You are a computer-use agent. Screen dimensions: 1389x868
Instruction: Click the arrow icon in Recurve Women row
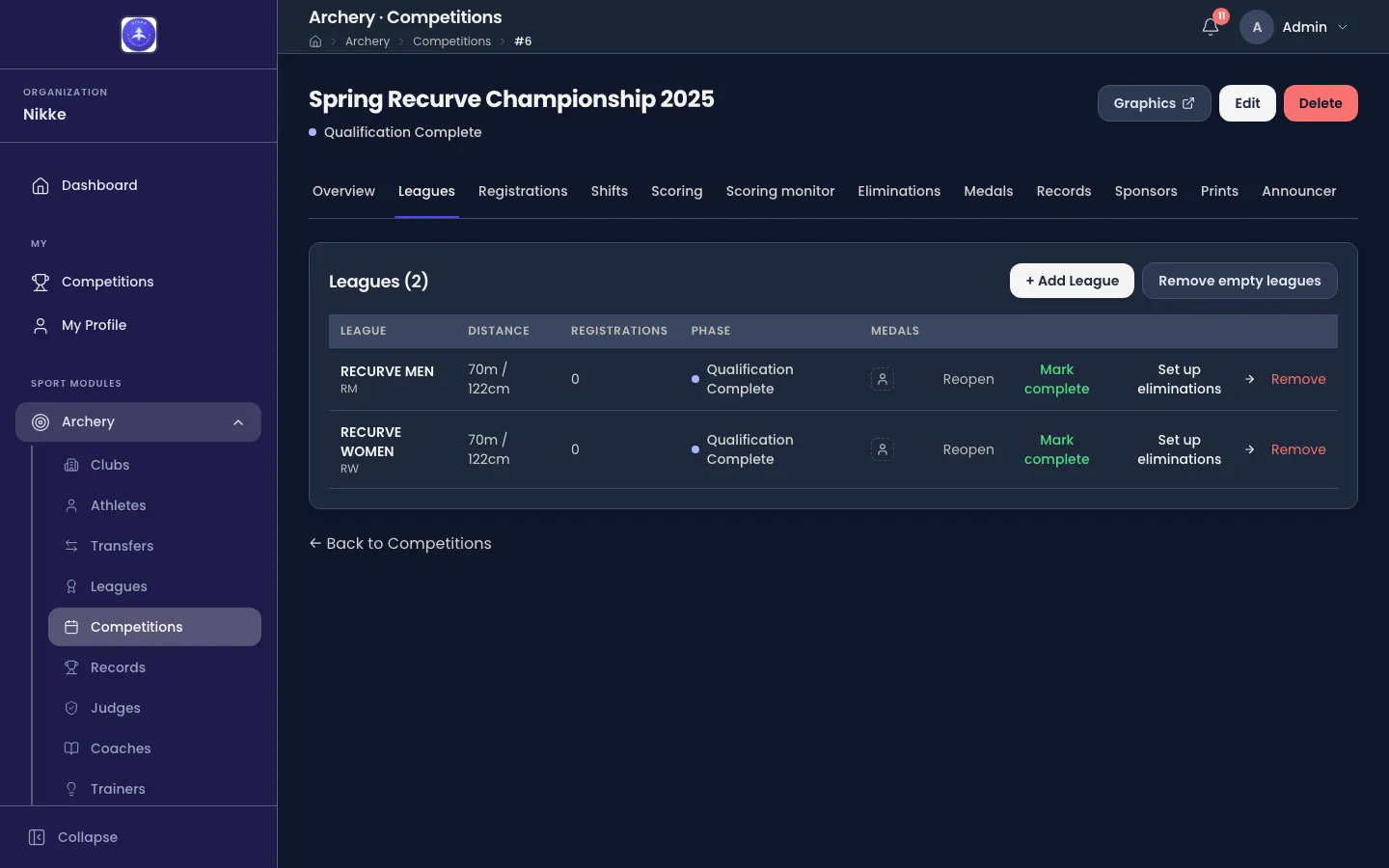[x=1250, y=449]
